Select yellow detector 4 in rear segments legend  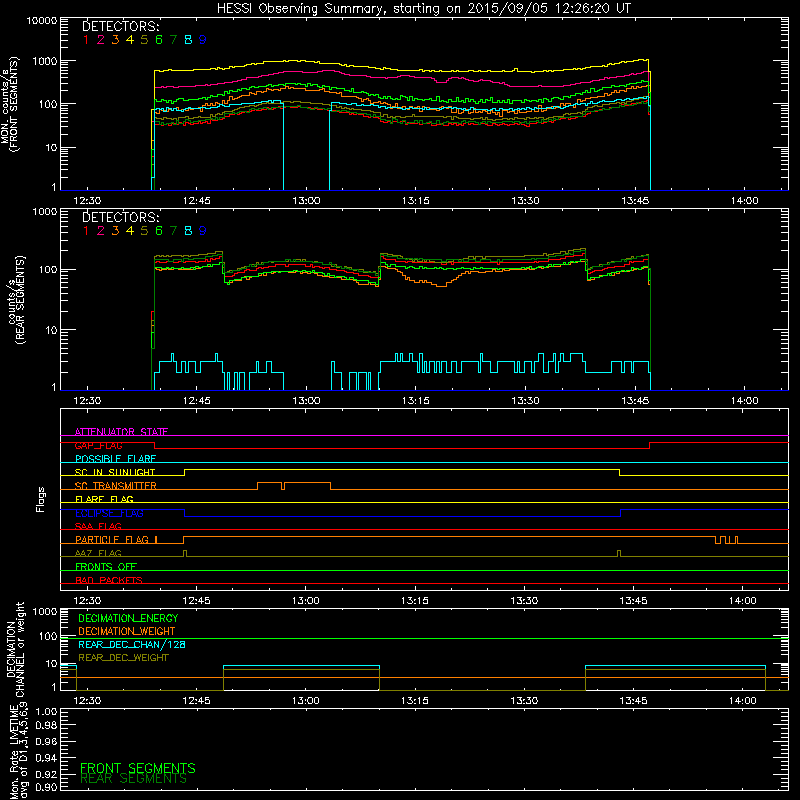(130, 231)
